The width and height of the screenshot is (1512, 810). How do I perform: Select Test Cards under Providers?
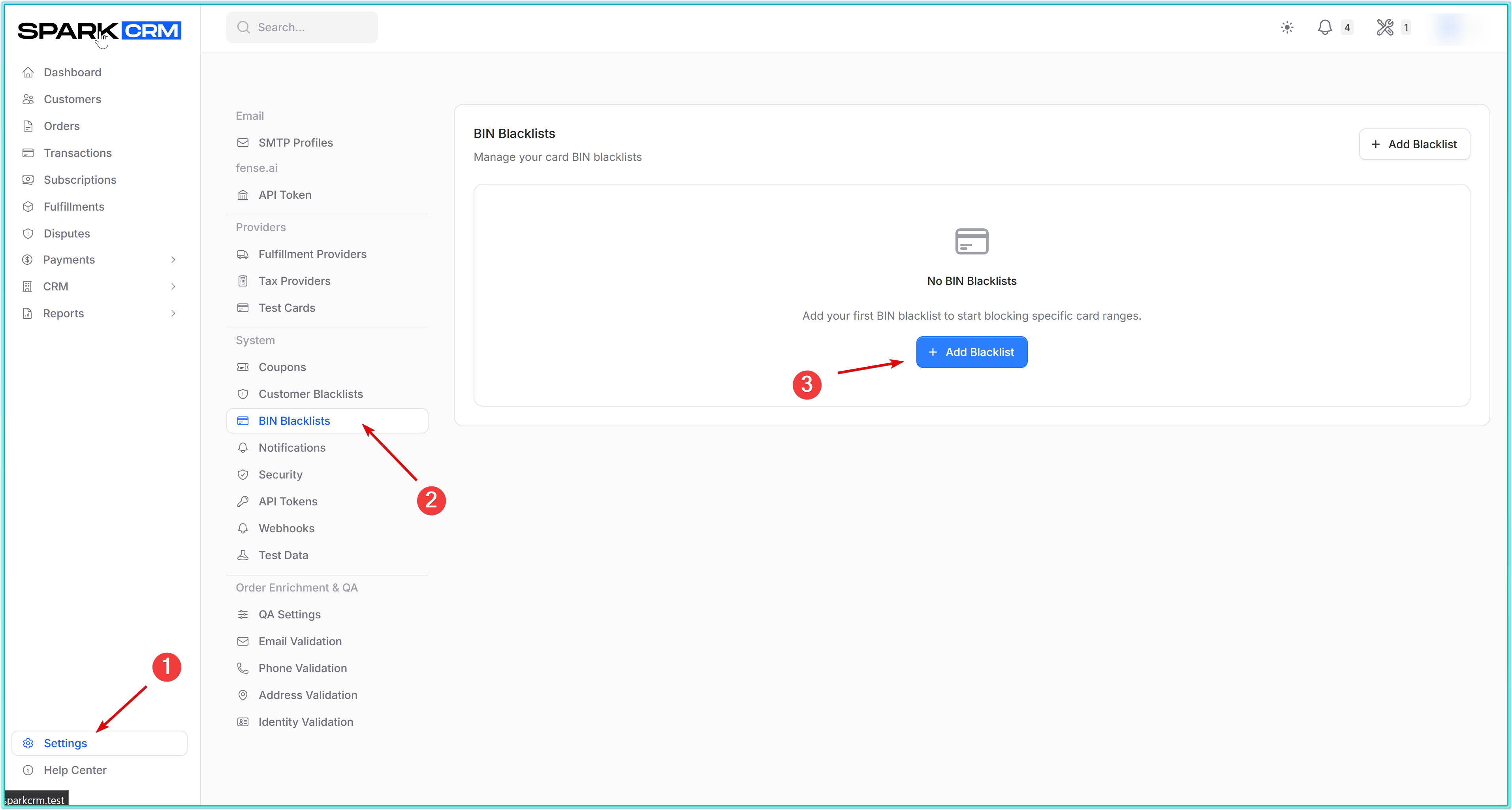(x=286, y=307)
